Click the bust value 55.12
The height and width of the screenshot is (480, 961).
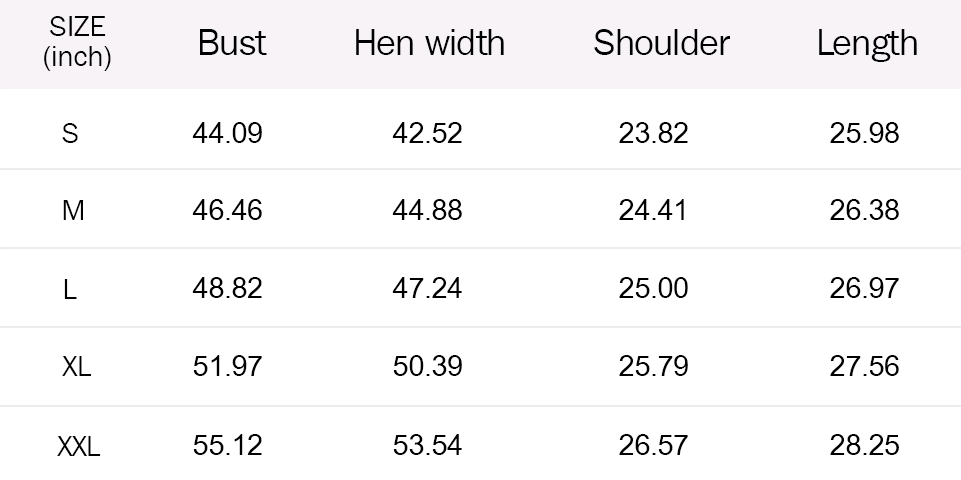227,445
